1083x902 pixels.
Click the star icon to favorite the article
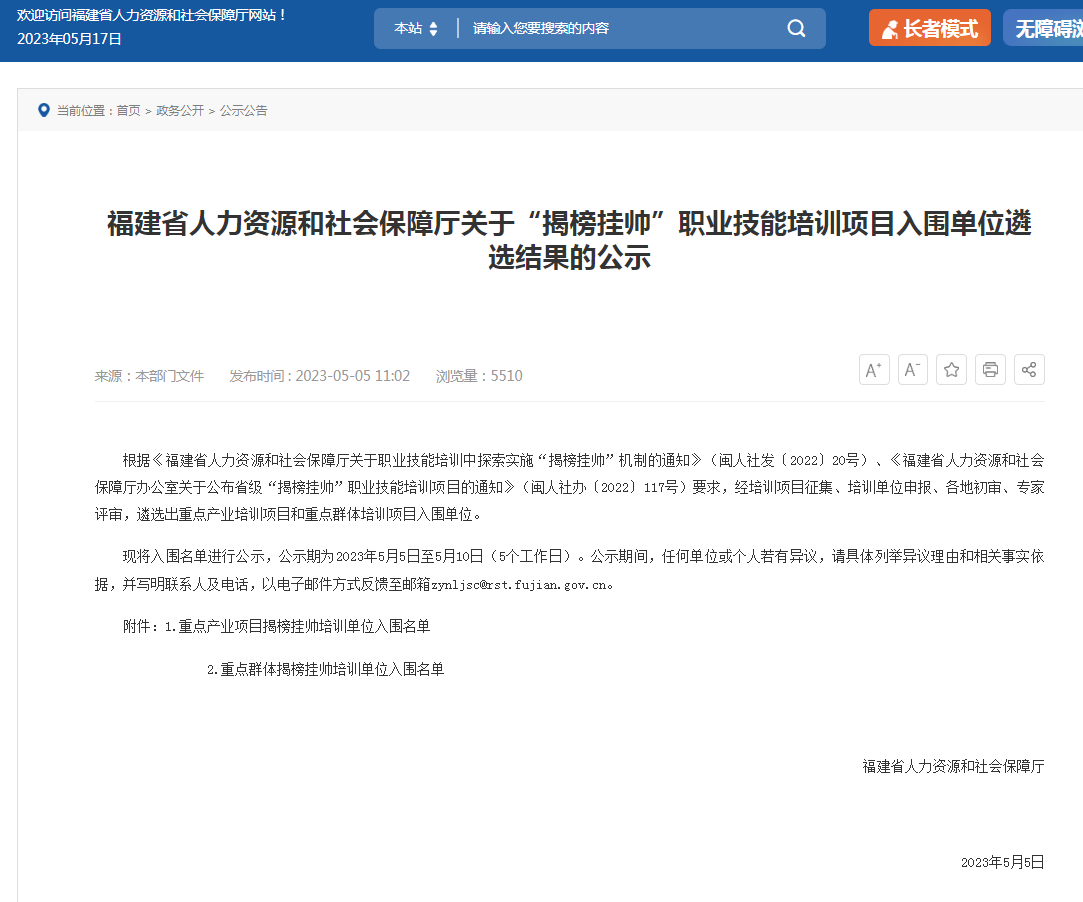point(951,369)
